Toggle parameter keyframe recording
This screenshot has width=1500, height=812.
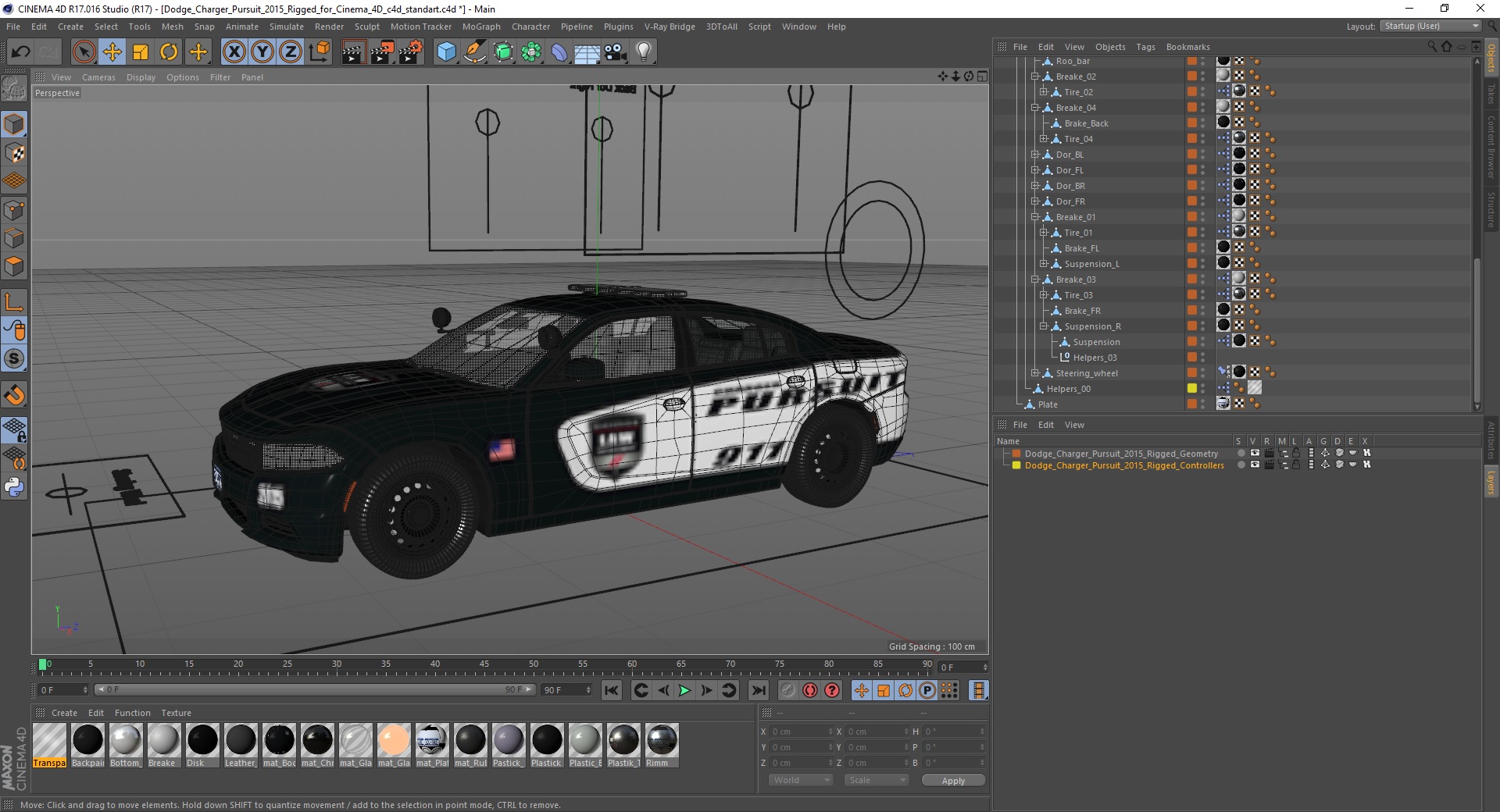click(927, 690)
